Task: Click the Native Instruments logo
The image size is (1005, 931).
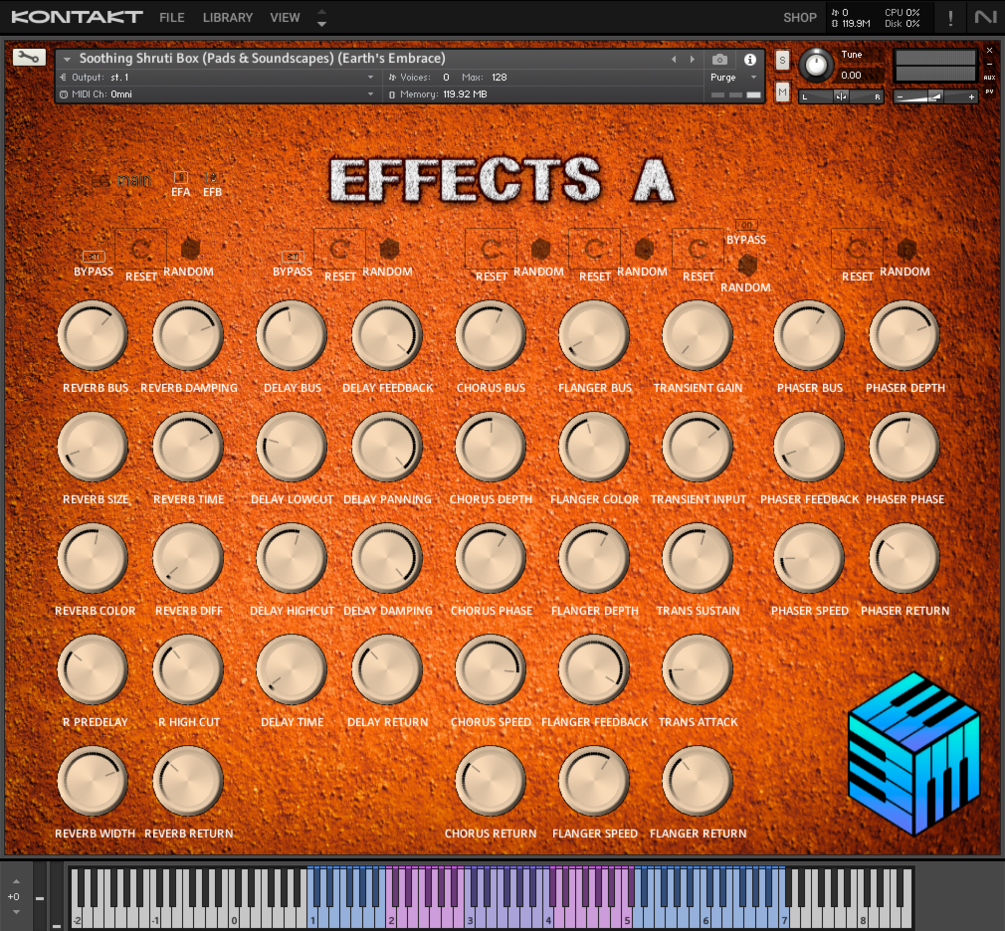Action: pyautogui.click(x=985, y=17)
